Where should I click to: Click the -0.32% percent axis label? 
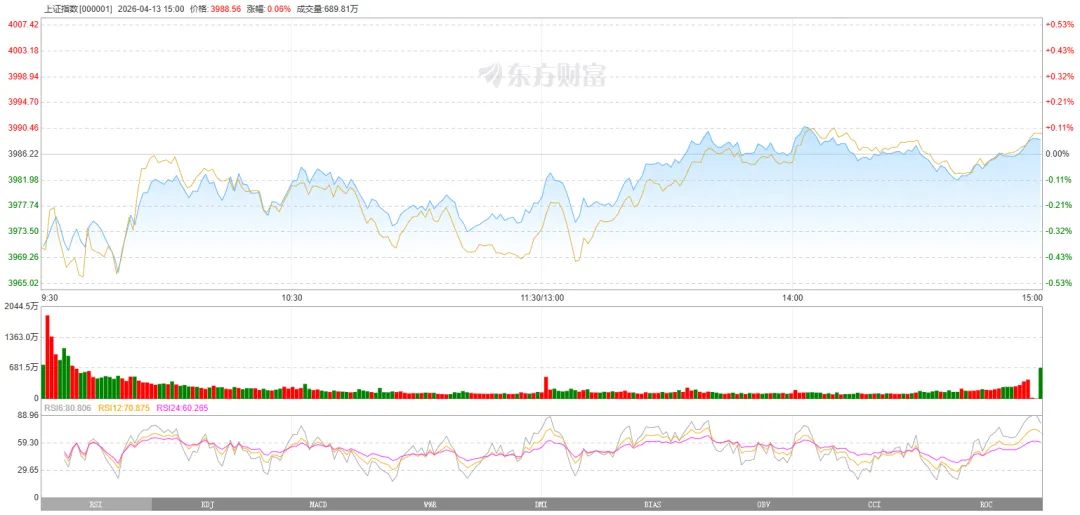(x=1059, y=231)
